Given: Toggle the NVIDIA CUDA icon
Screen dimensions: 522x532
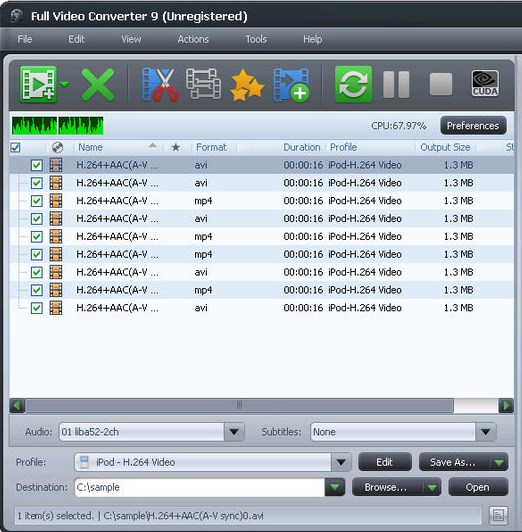Looking at the screenshot, I should [x=485, y=83].
